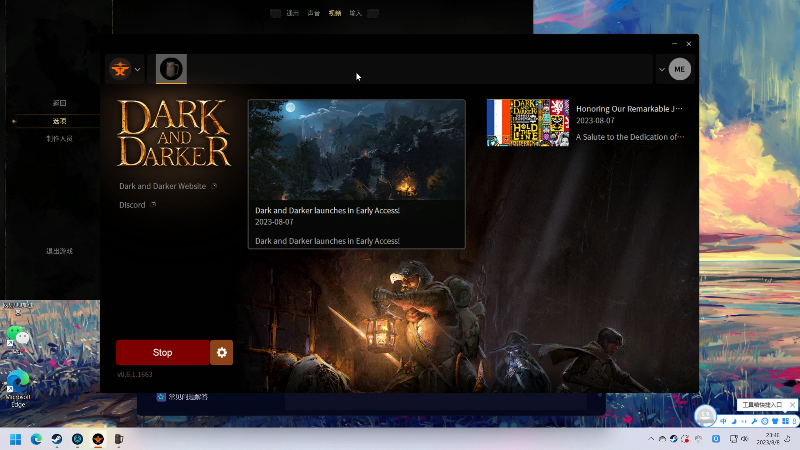The height and width of the screenshot is (450, 800).
Task: Open the teal round app in taskbar
Action: [78, 439]
